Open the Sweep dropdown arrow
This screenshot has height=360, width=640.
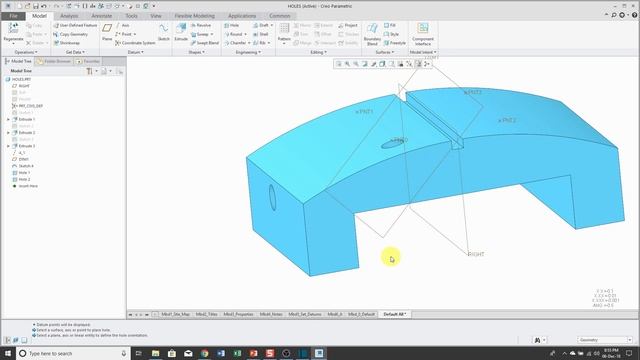click(212, 34)
